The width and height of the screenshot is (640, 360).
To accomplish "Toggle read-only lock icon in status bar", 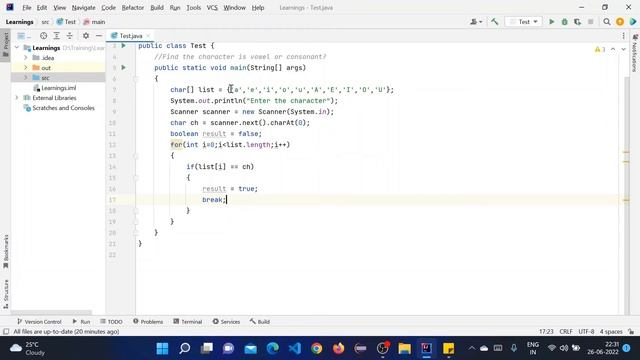I will point(631,331).
